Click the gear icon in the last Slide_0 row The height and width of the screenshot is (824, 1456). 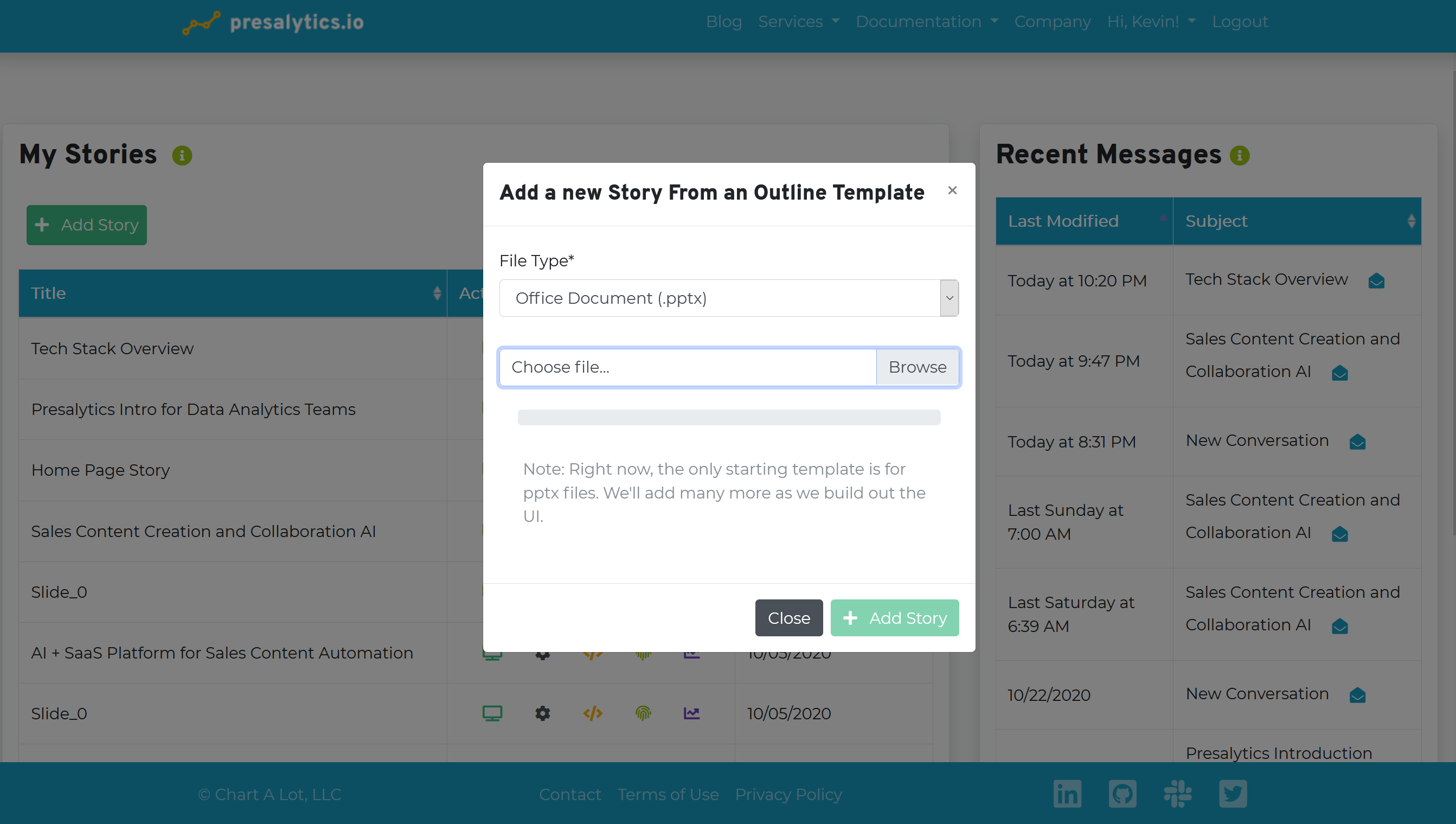(542, 713)
